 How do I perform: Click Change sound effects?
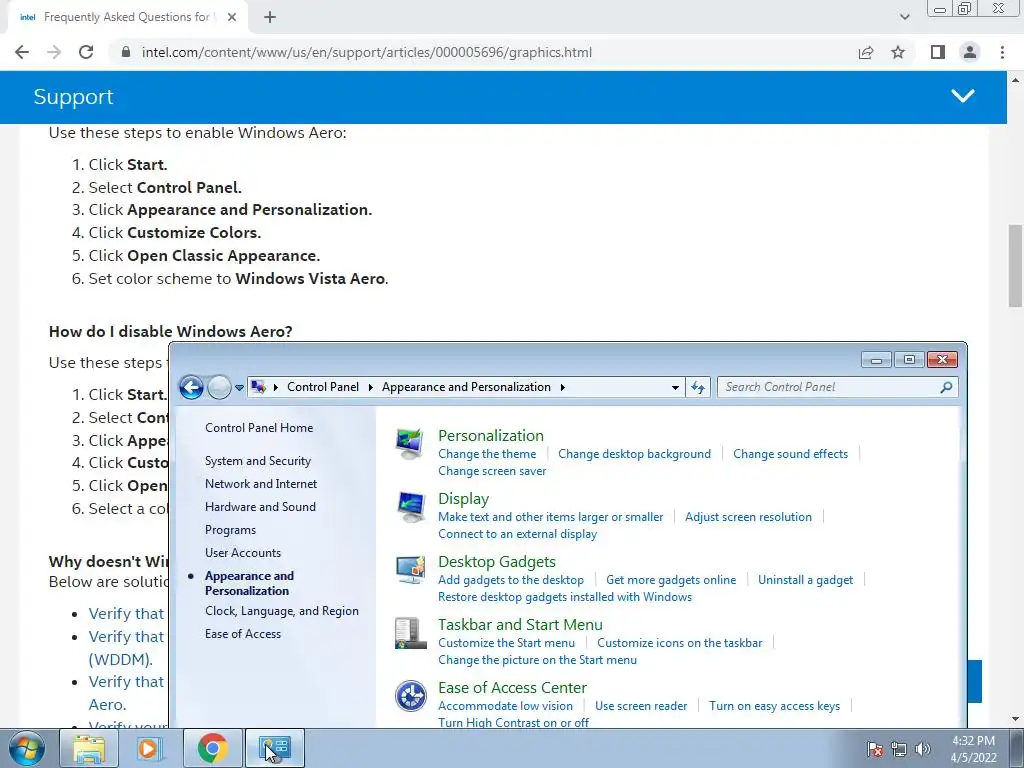[790, 454]
